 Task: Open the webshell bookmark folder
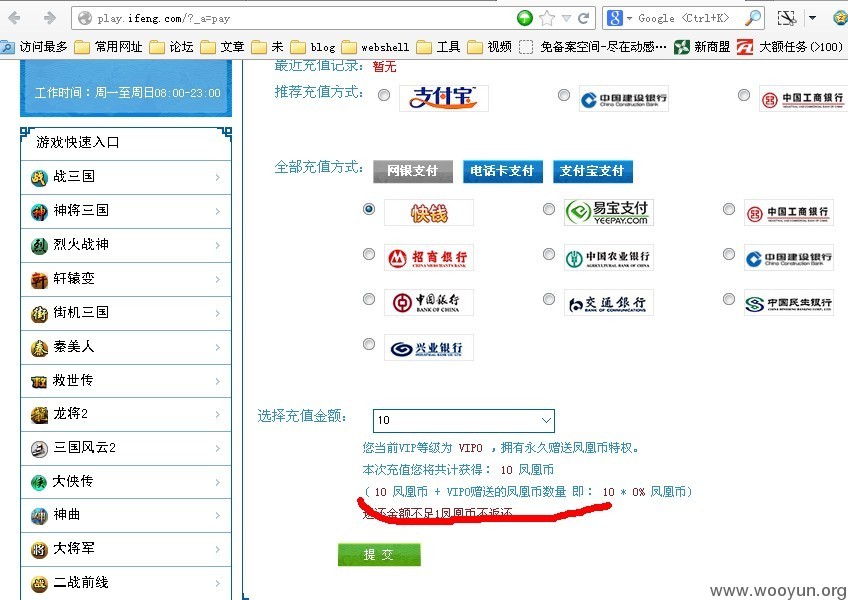click(x=375, y=47)
